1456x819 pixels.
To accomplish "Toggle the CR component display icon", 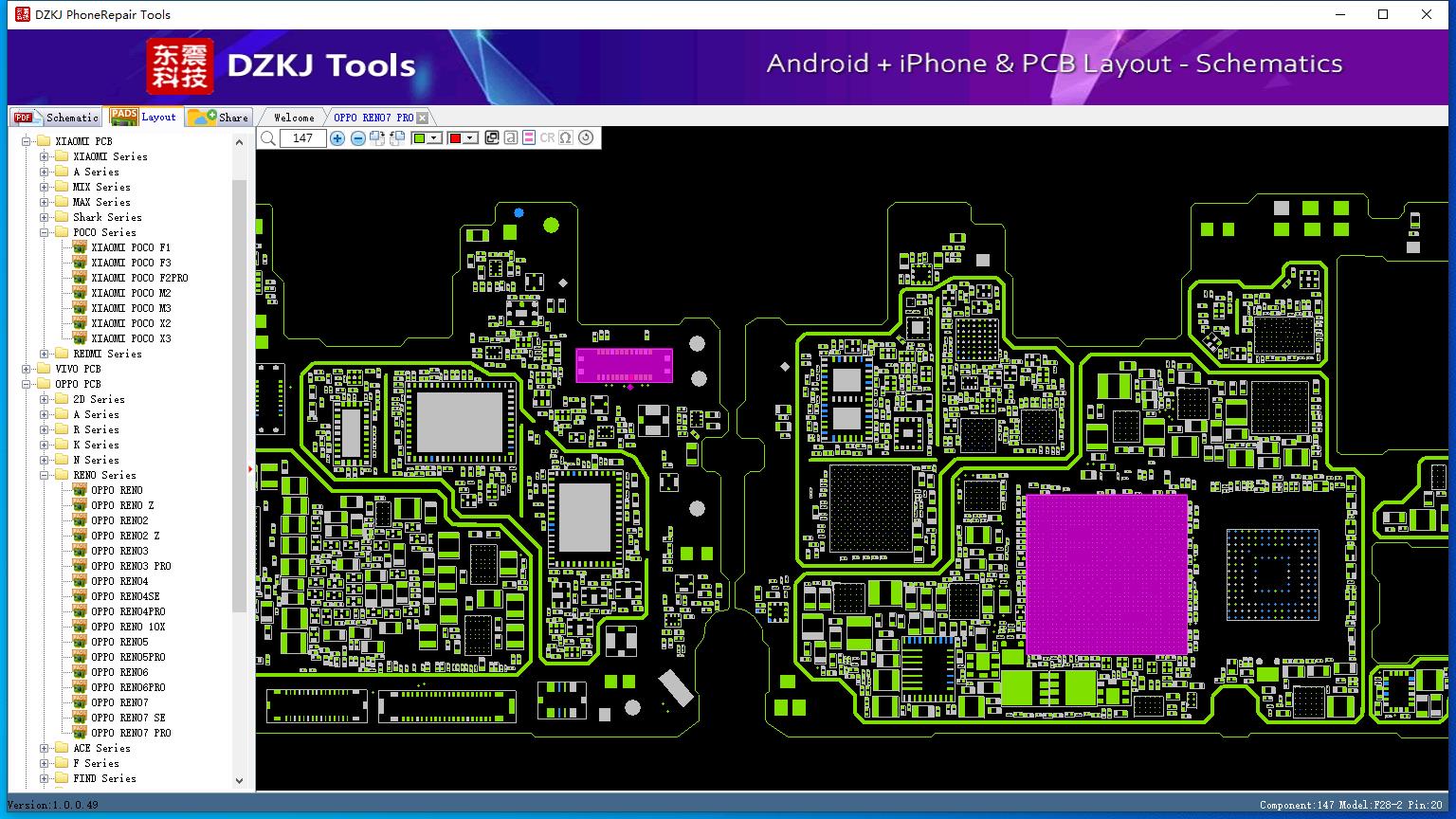I will click(547, 138).
